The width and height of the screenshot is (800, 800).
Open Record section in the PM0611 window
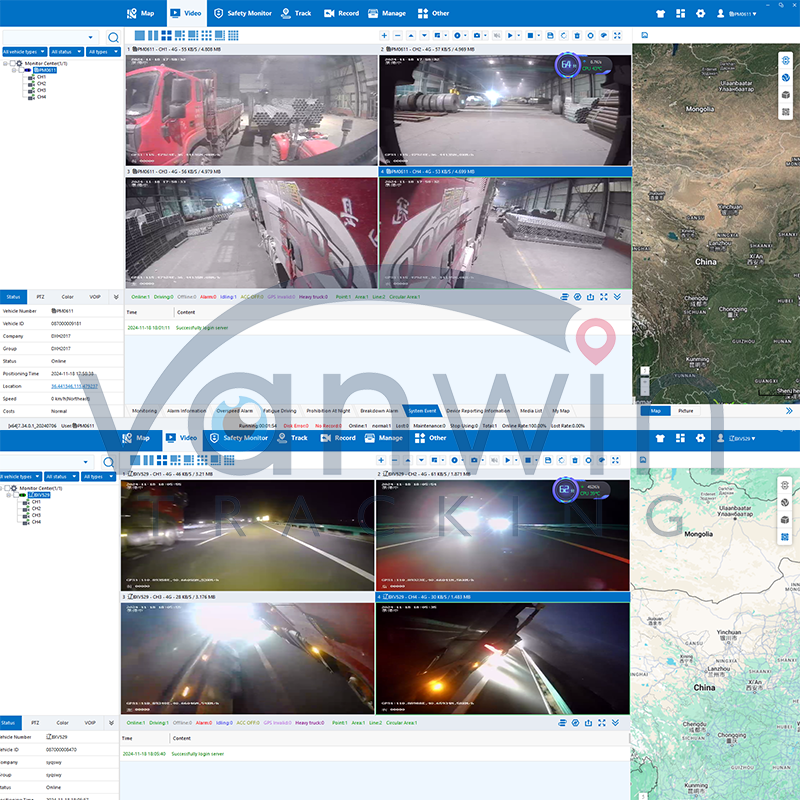click(341, 13)
